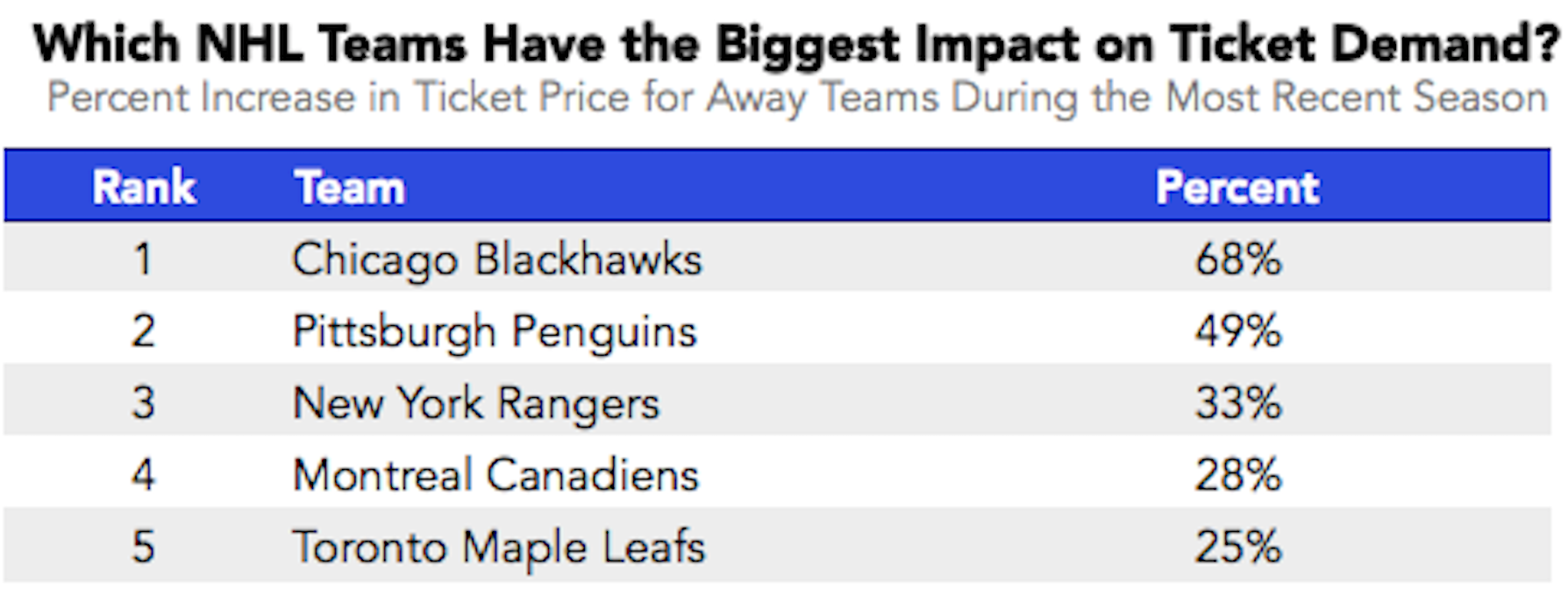This screenshot has width=1568, height=603.
Task: Click the Team column header
Action: tap(350, 188)
